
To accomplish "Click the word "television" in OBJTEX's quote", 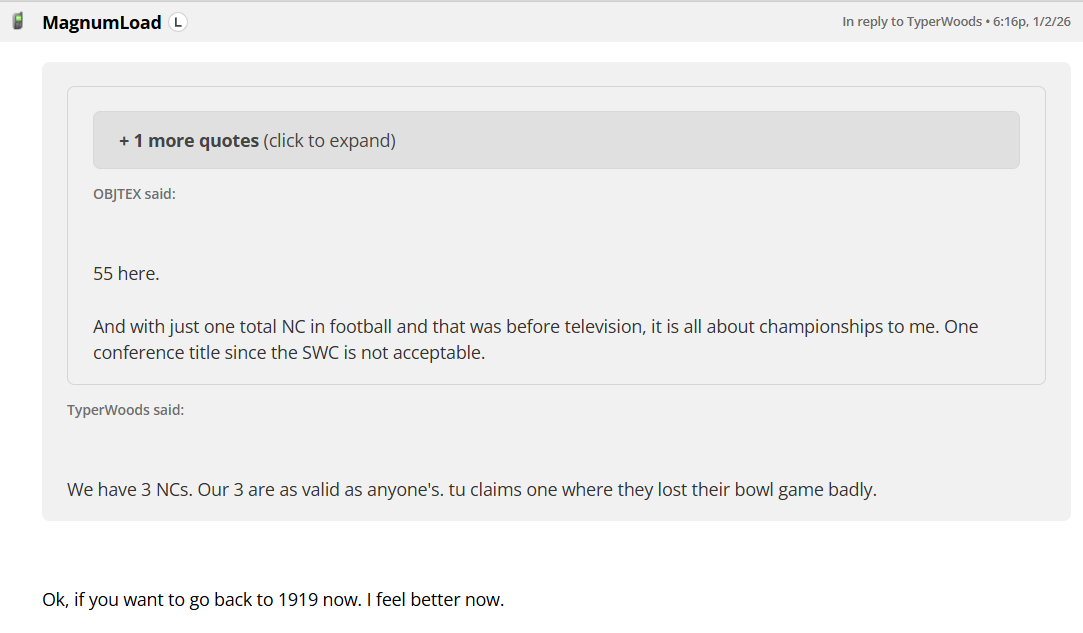I will coord(597,327).
